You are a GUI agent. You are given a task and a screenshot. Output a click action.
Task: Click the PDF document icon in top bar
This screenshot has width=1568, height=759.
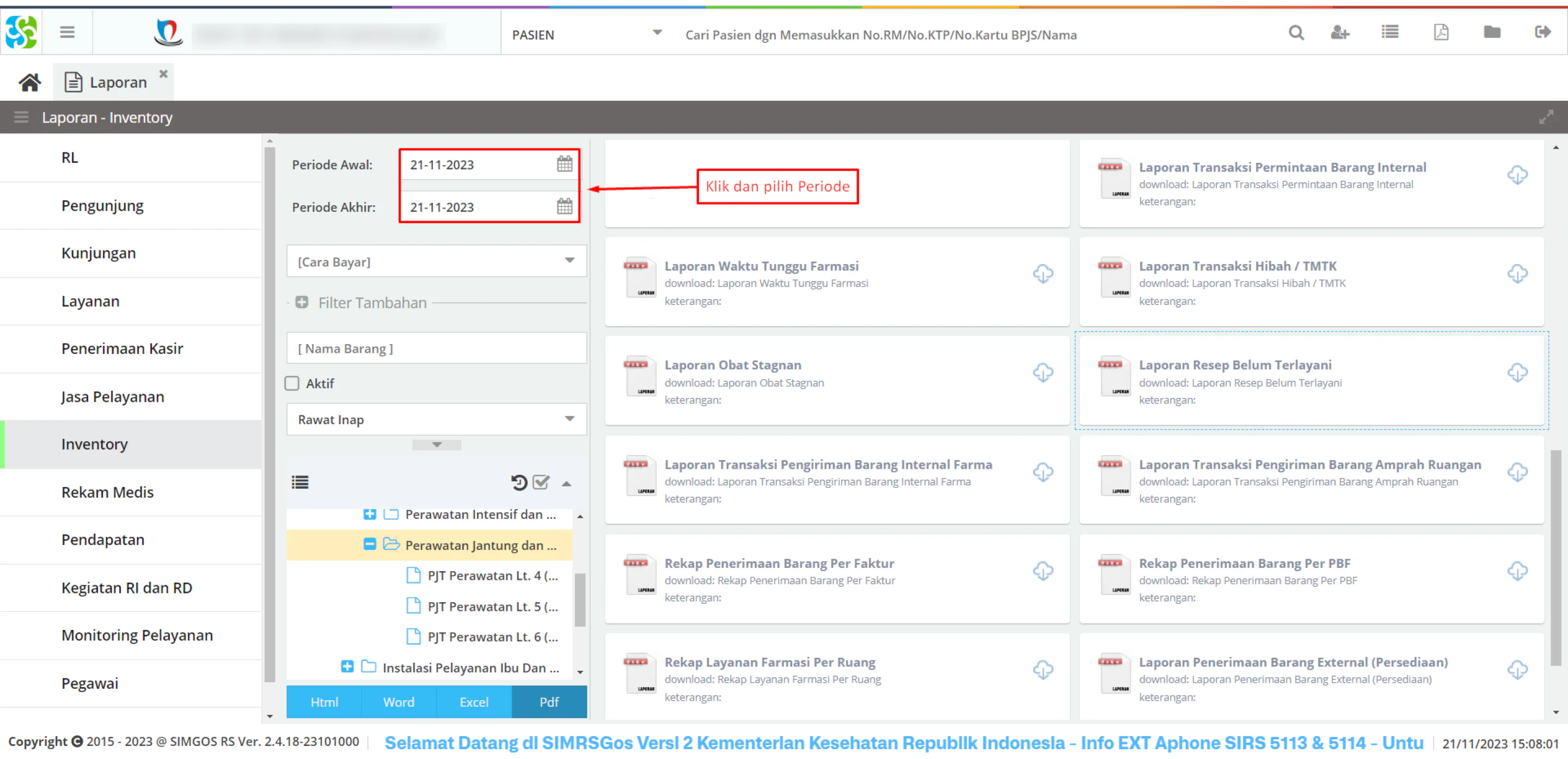click(1441, 32)
